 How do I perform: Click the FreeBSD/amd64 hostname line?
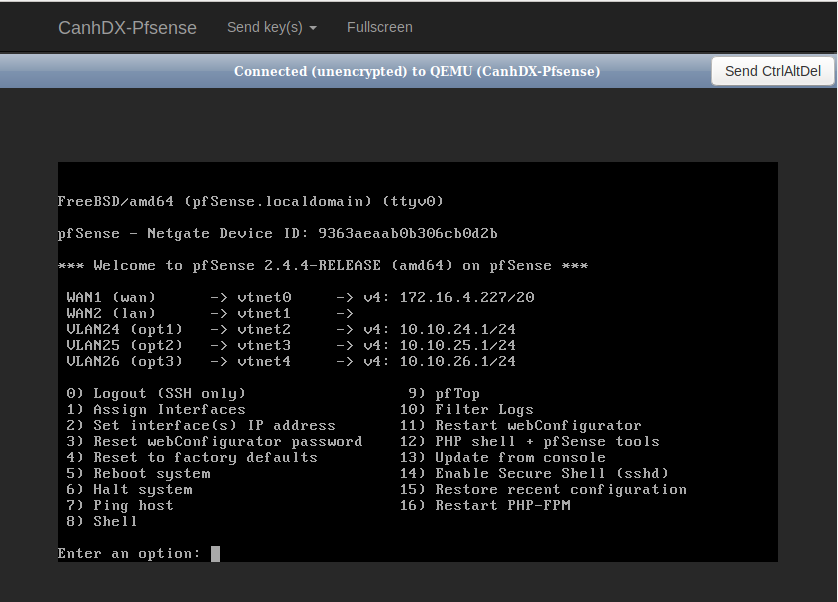click(x=251, y=202)
